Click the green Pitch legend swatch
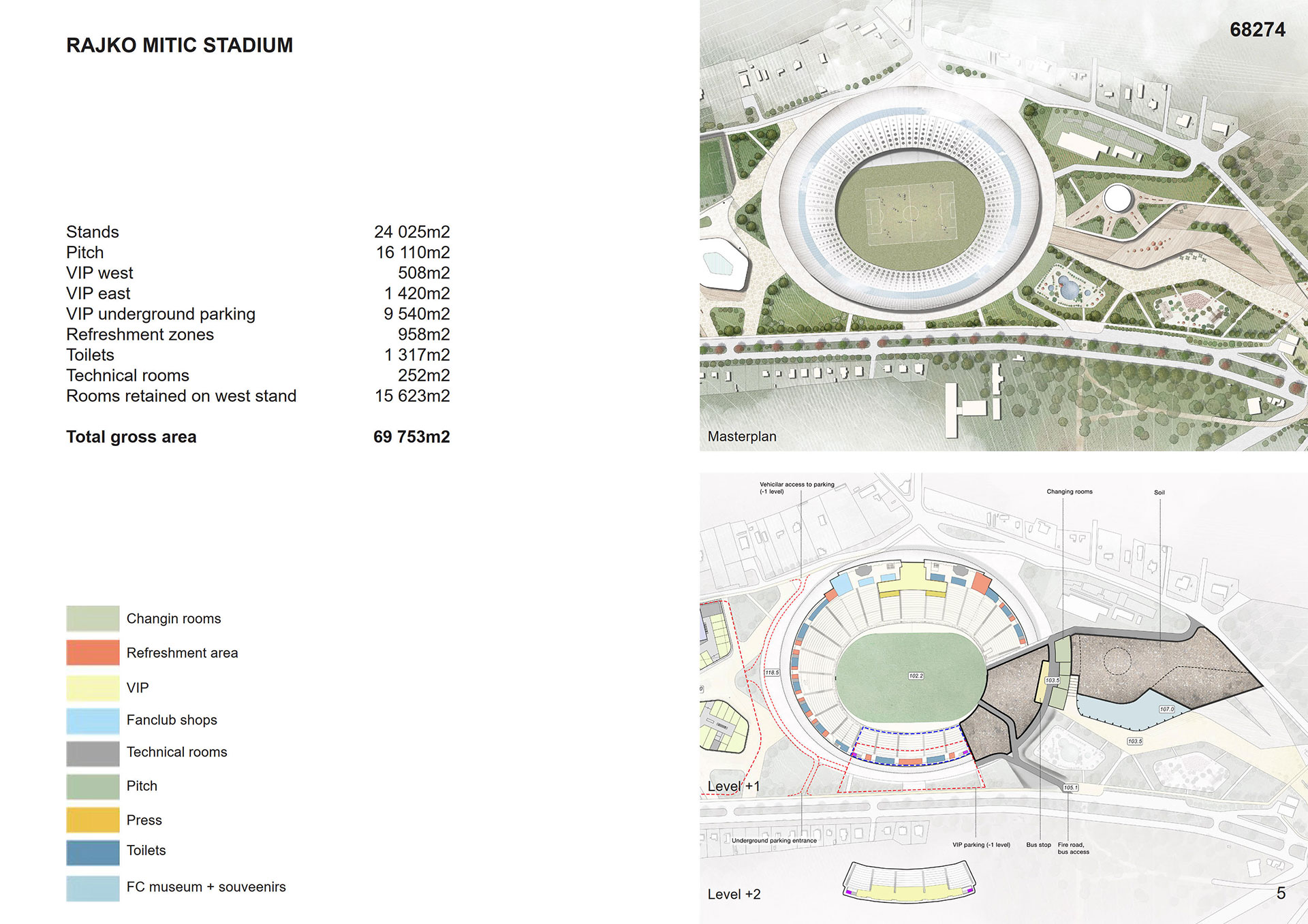This screenshot has height=924, width=1308. point(93,786)
